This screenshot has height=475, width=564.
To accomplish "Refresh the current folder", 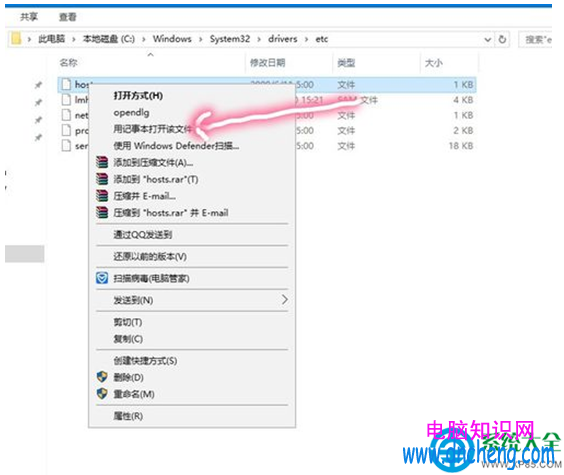I will (x=502, y=39).
